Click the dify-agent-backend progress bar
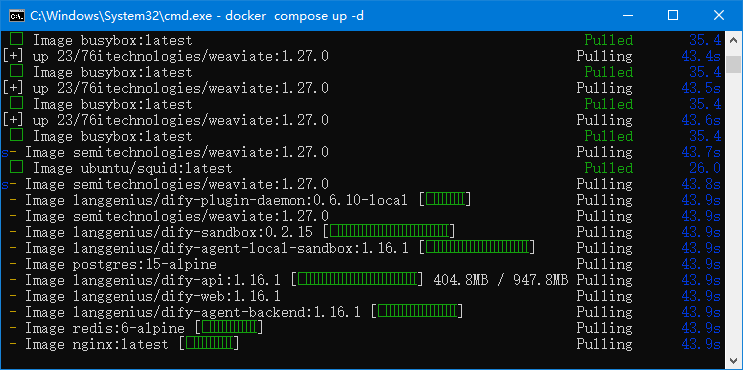The height and width of the screenshot is (370, 743). coord(417,311)
